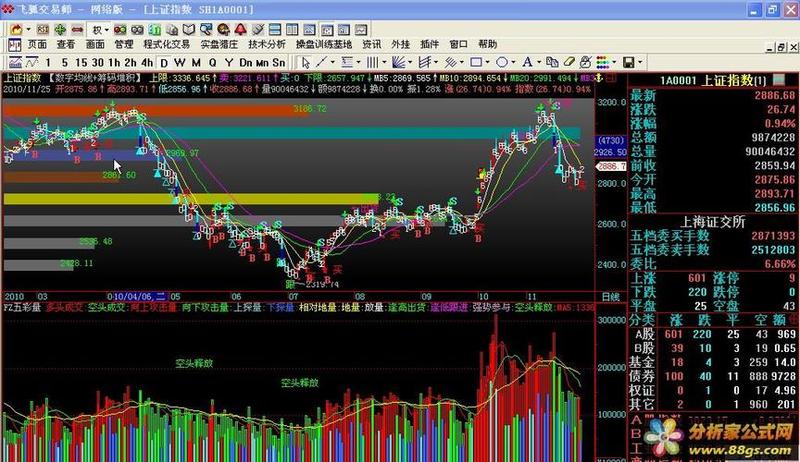Select the vertical period lines tool
800x462 pixels.
tap(372, 63)
